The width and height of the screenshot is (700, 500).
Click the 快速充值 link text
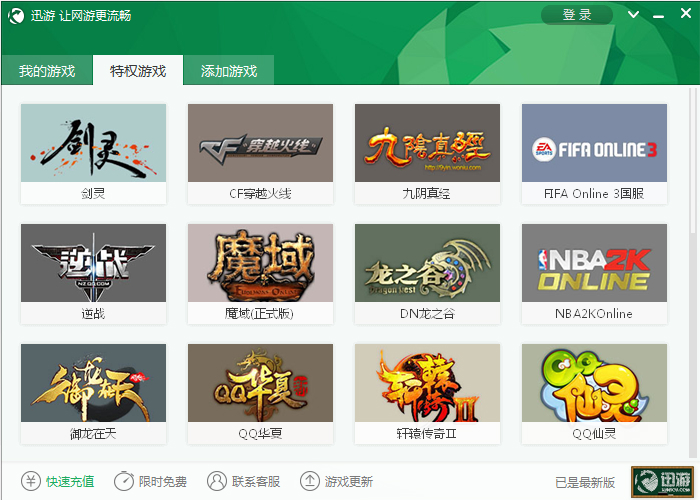(70, 481)
